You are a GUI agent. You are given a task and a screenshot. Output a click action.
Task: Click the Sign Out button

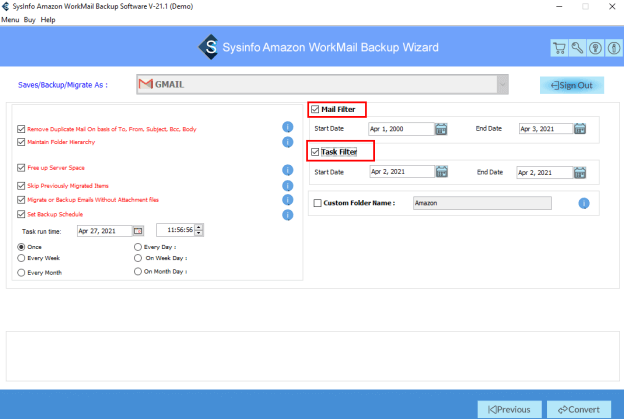(x=571, y=85)
